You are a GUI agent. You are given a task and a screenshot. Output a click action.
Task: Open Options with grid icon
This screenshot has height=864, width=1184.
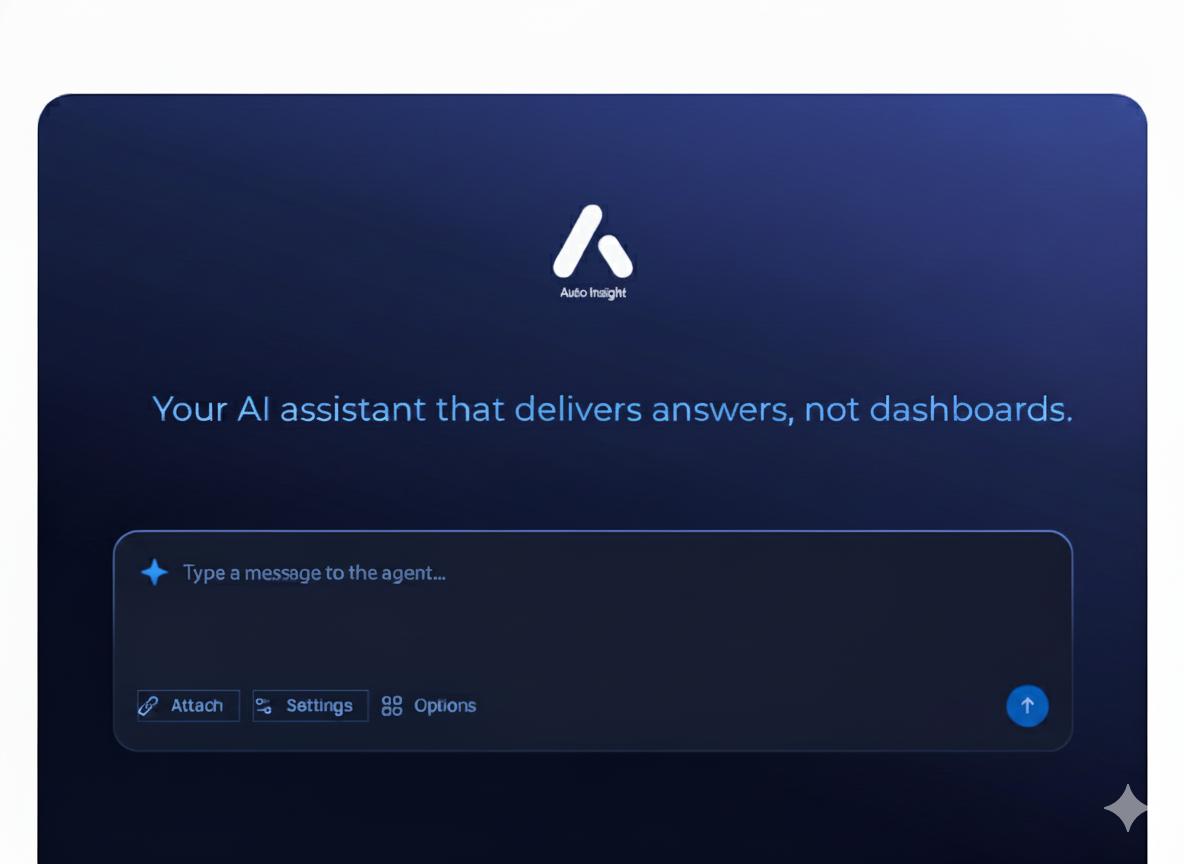[429, 705]
